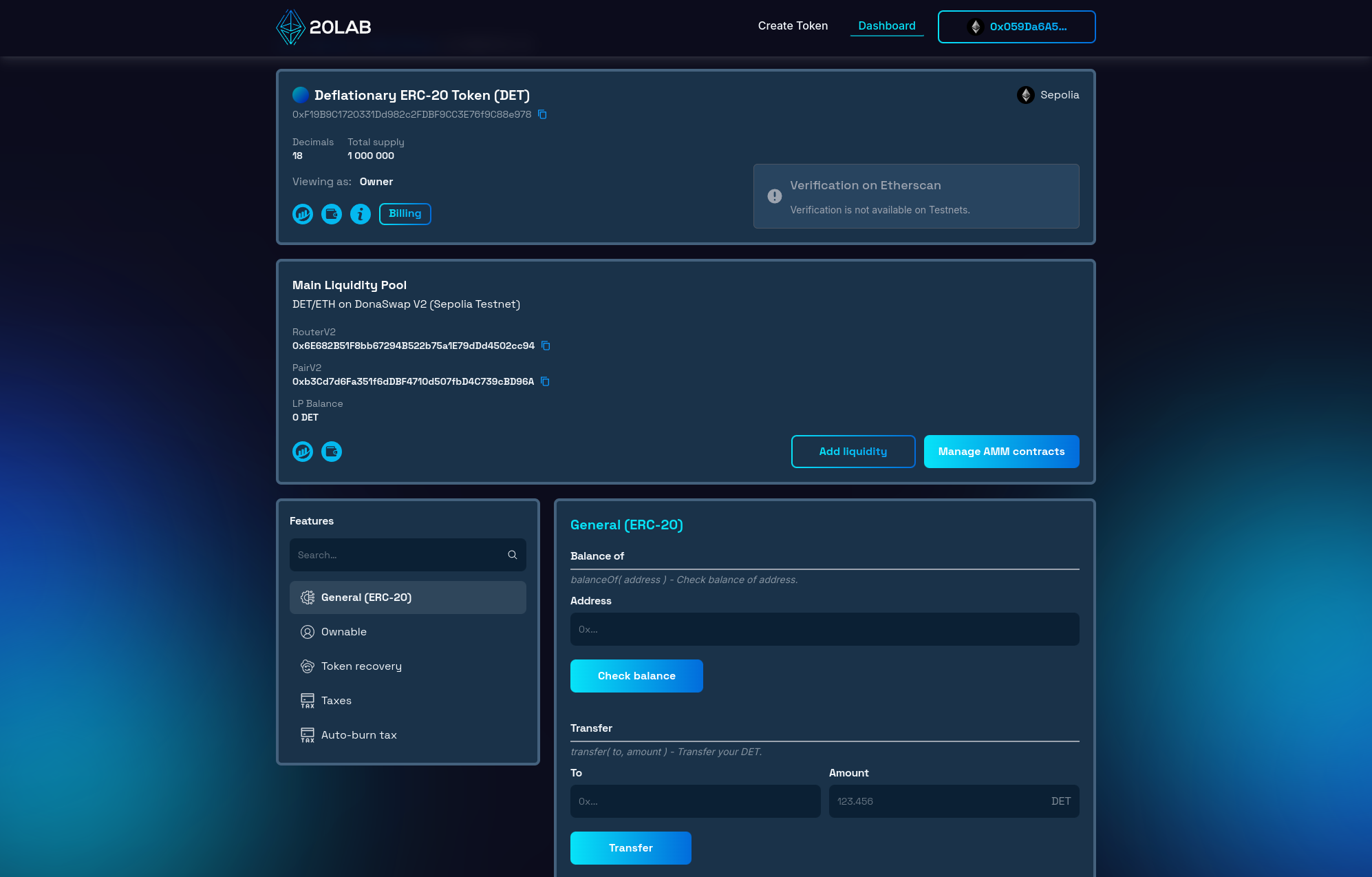Image resolution: width=1372 pixels, height=877 pixels.
Task: Click the DET token avatar circle
Action: click(301, 95)
